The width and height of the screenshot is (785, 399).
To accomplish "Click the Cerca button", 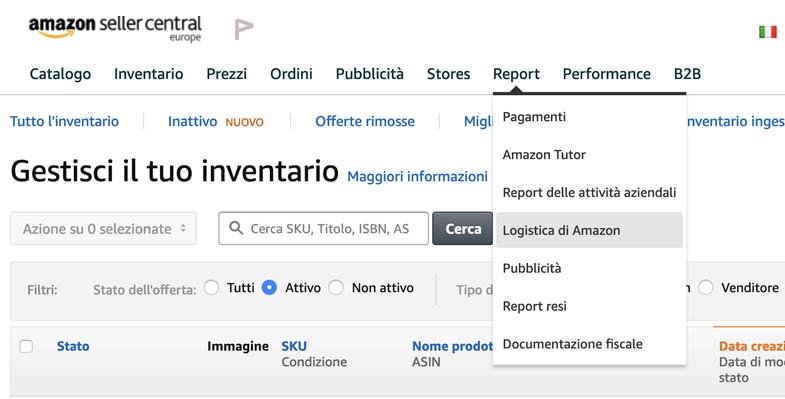I will click(463, 228).
